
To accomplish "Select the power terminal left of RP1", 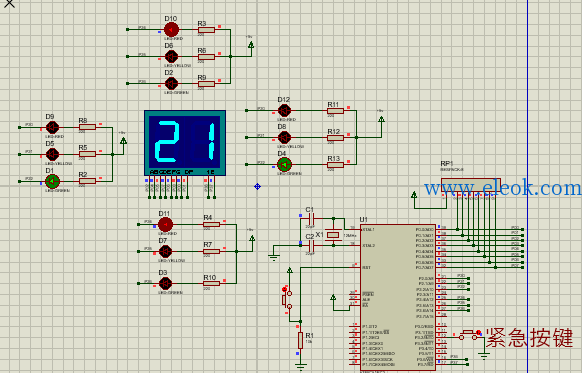I will (414, 195).
